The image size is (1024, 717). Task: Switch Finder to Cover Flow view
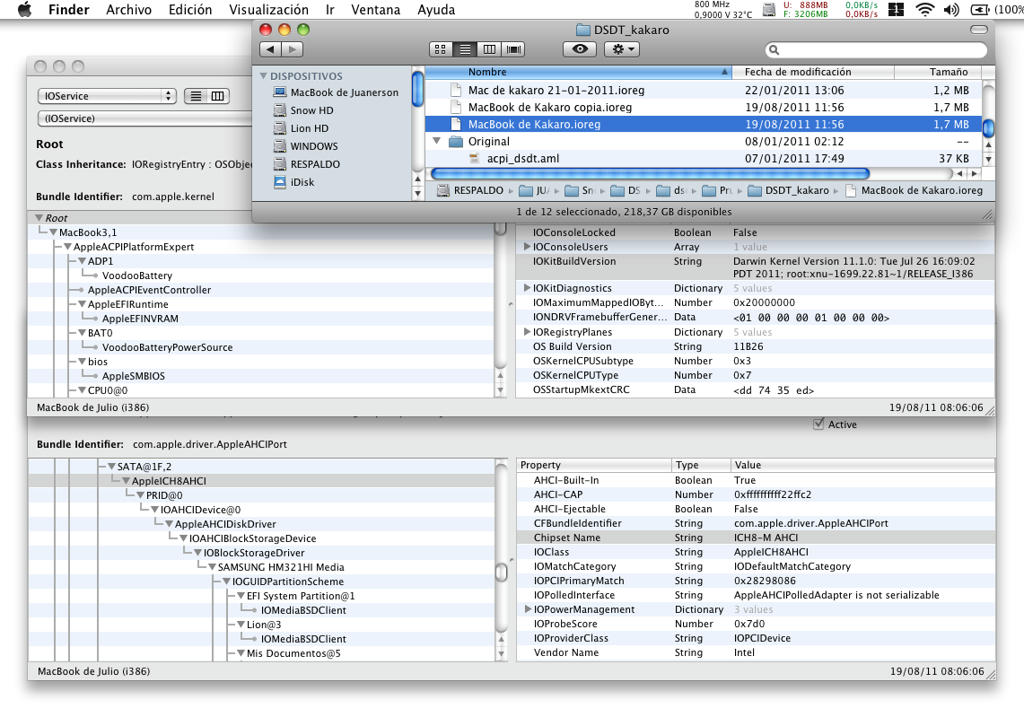pos(514,49)
